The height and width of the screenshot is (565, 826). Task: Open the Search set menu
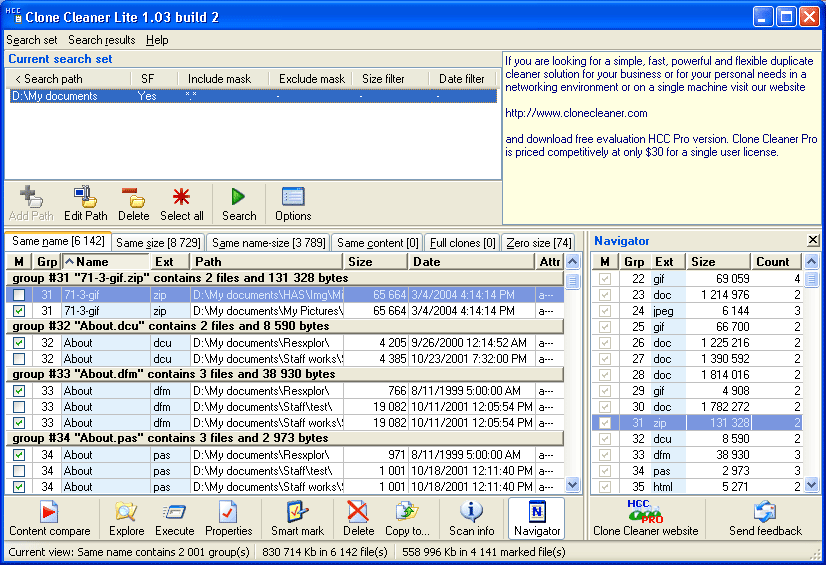click(x=32, y=40)
